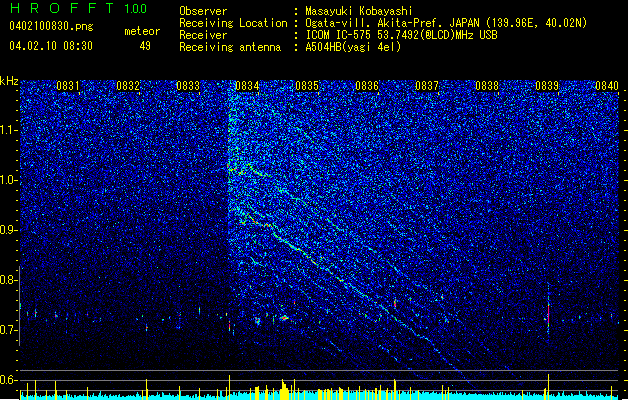
Task: Click time marker 0839
Action: (x=547, y=86)
